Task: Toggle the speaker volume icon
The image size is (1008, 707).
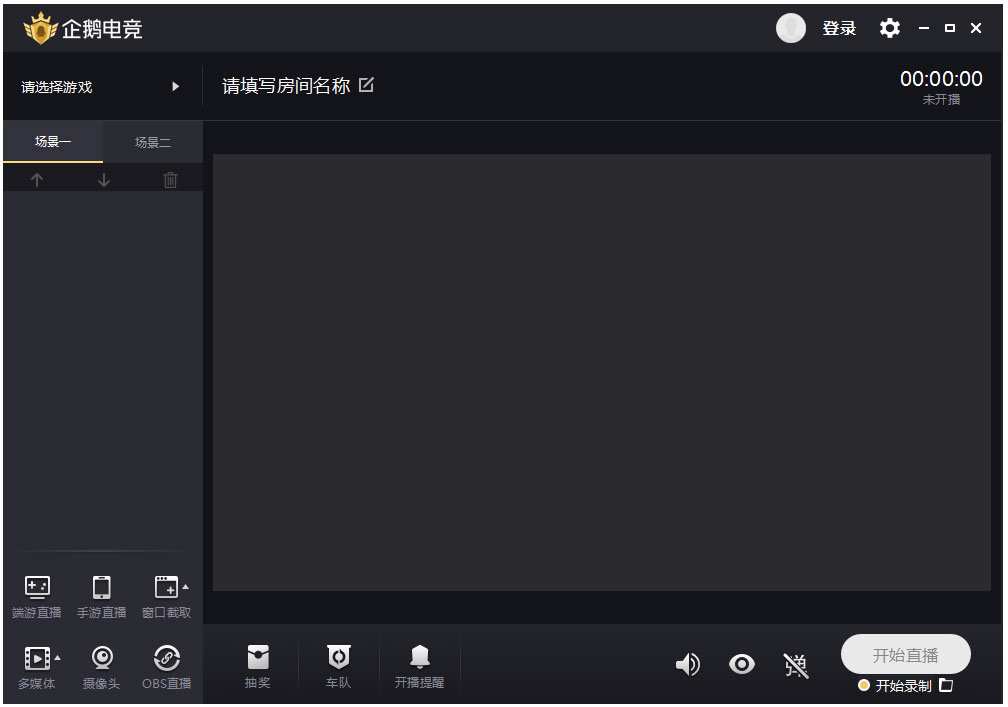Action: click(x=688, y=664)
